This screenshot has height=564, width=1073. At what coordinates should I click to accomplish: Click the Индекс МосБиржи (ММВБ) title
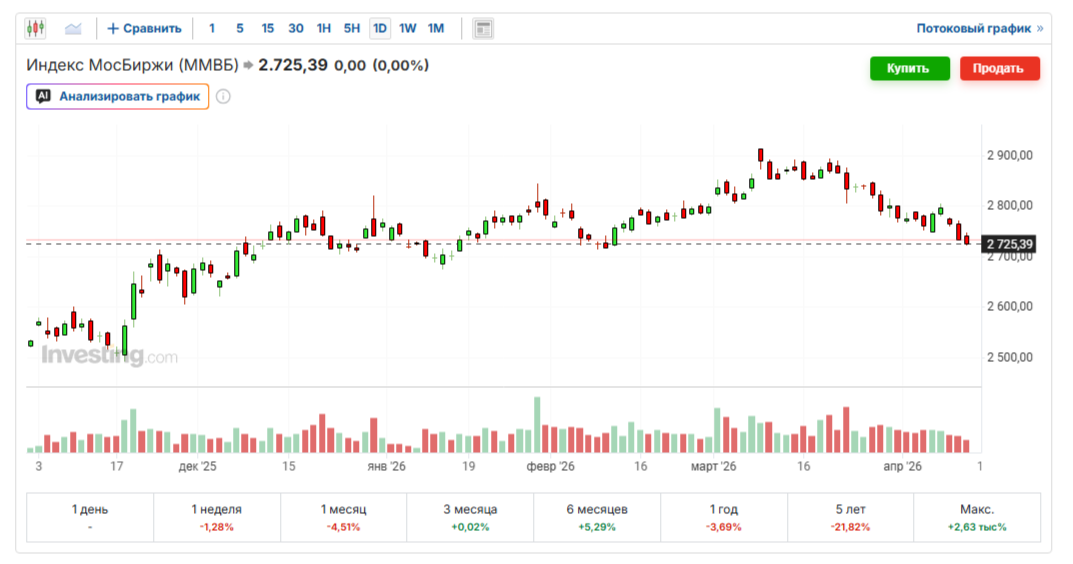(x=132, y=66)
